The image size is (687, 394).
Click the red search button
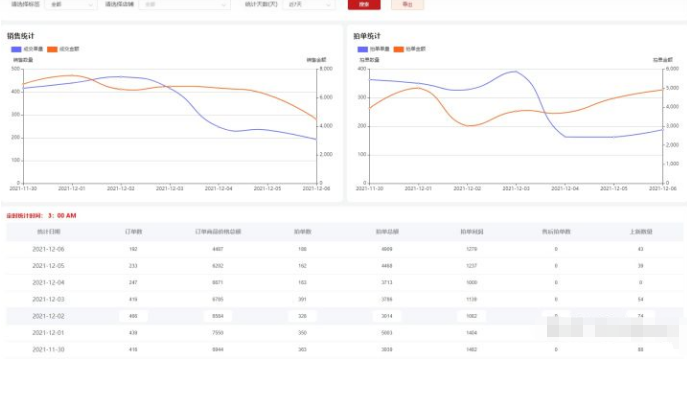pos(364,4)
